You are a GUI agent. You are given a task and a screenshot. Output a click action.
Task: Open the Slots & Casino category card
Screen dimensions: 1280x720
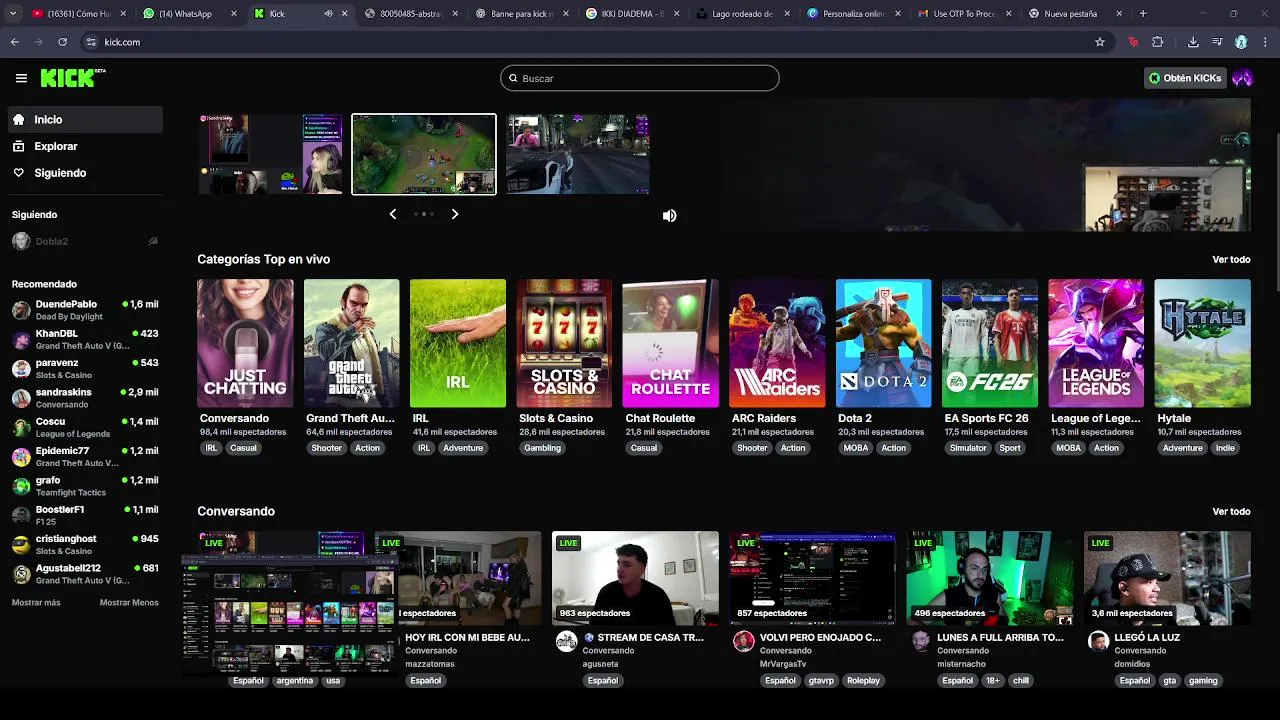[x=564, y=343]
